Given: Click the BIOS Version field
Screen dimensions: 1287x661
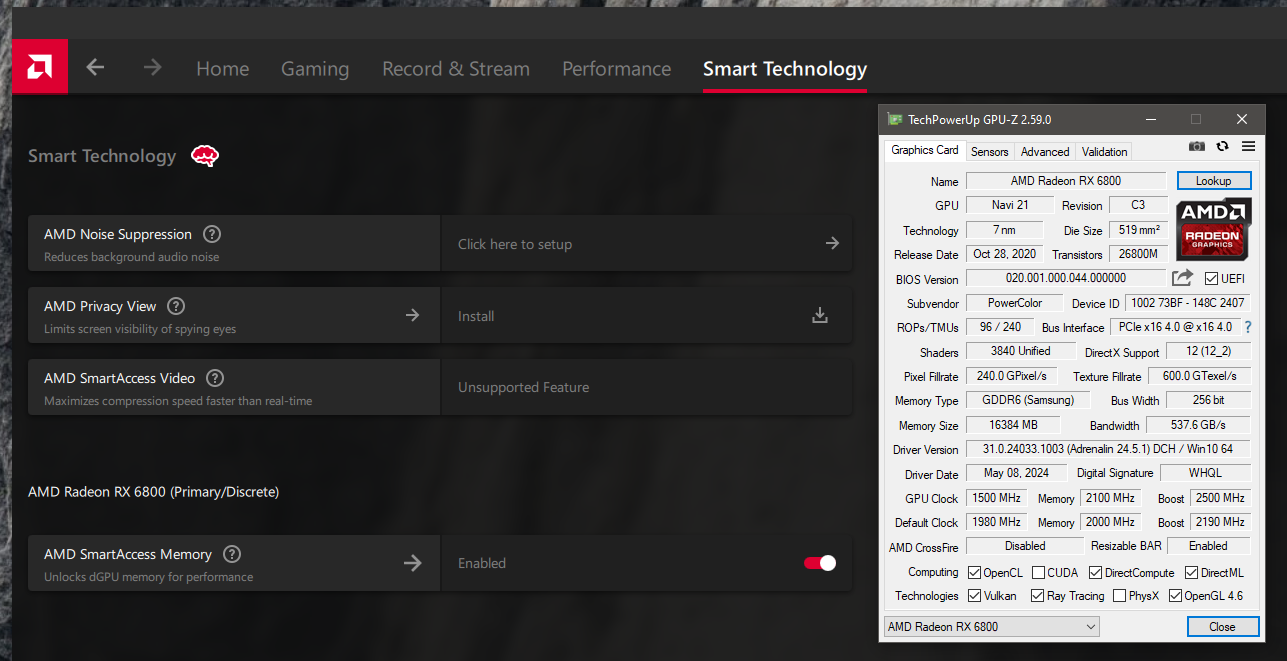Looking at the screenshot, I should tap(1066, 278).
